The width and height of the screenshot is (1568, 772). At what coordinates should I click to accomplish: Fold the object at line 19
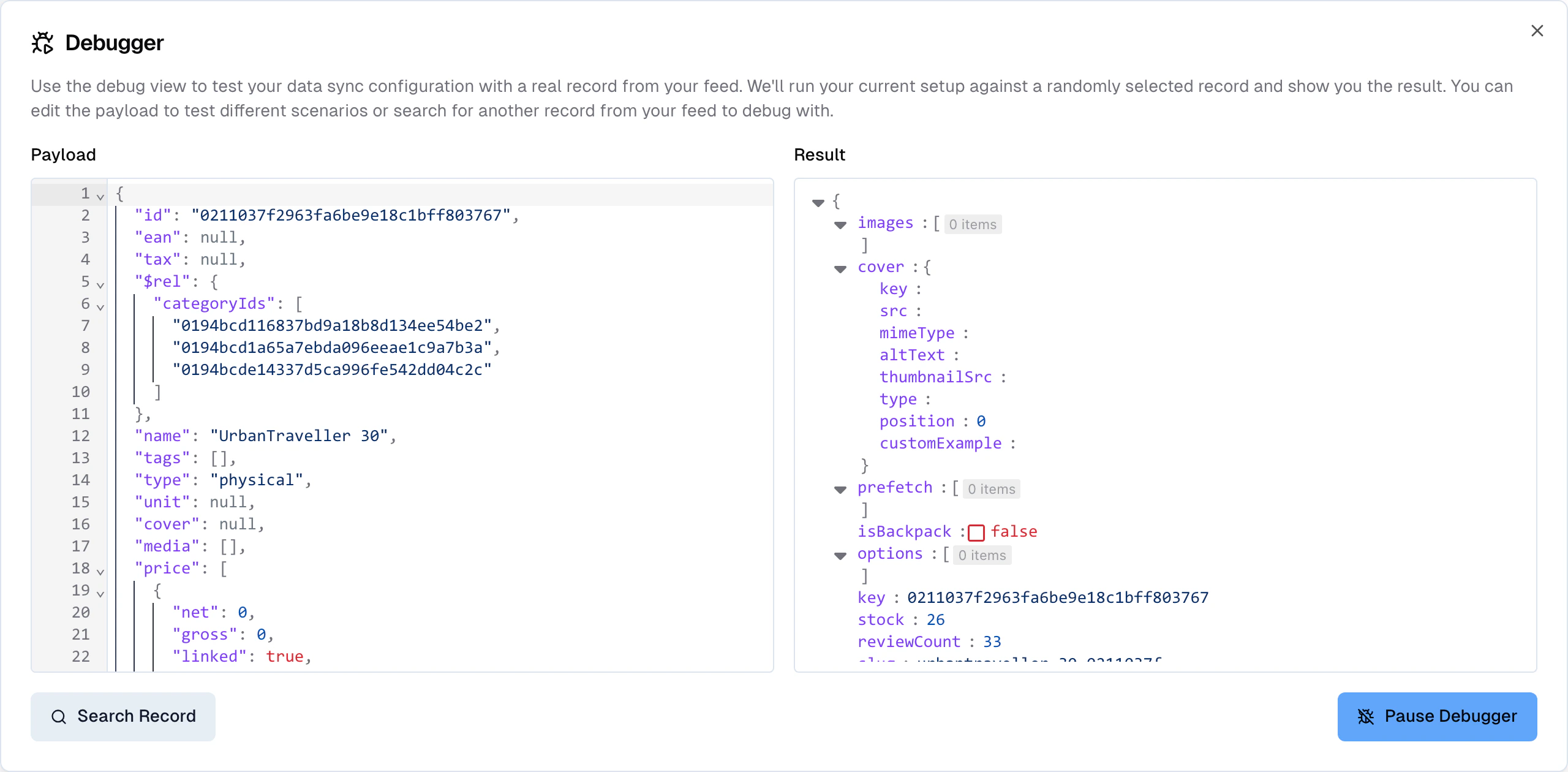(x=100, y=594)
